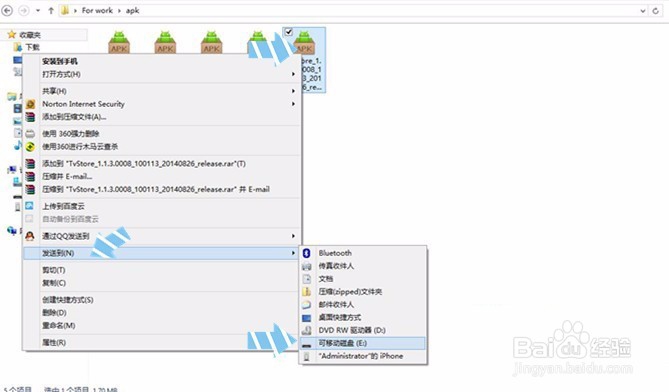The height and width of the screenshot is (392, 669).
Task: Choose 复制(C) from context menu
Action: tap(162, 283)
